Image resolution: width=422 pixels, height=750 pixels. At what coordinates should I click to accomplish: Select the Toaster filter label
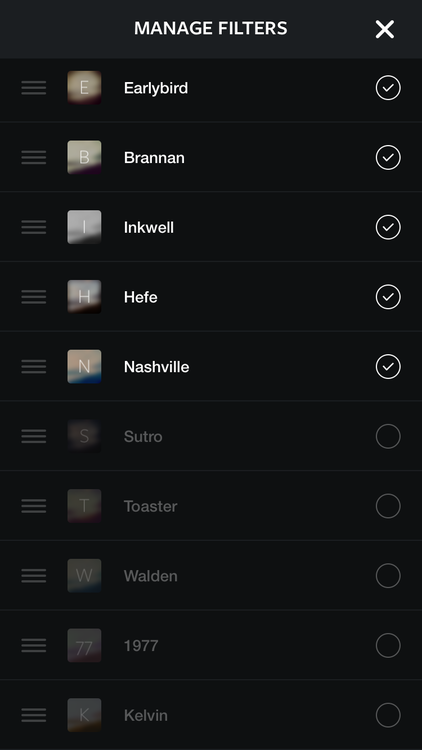click(151, 506)
